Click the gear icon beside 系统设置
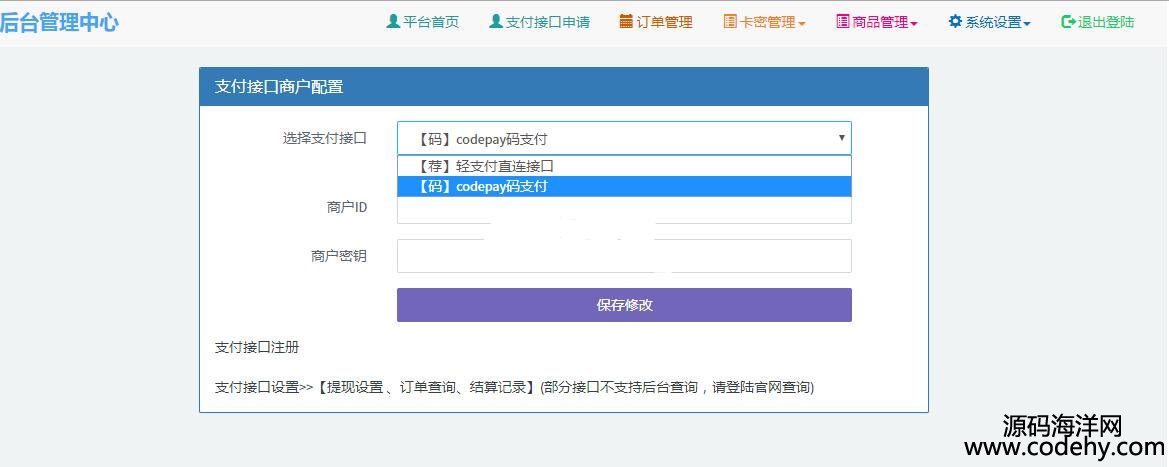1169x467 pixels. click(x=955, y=22)
